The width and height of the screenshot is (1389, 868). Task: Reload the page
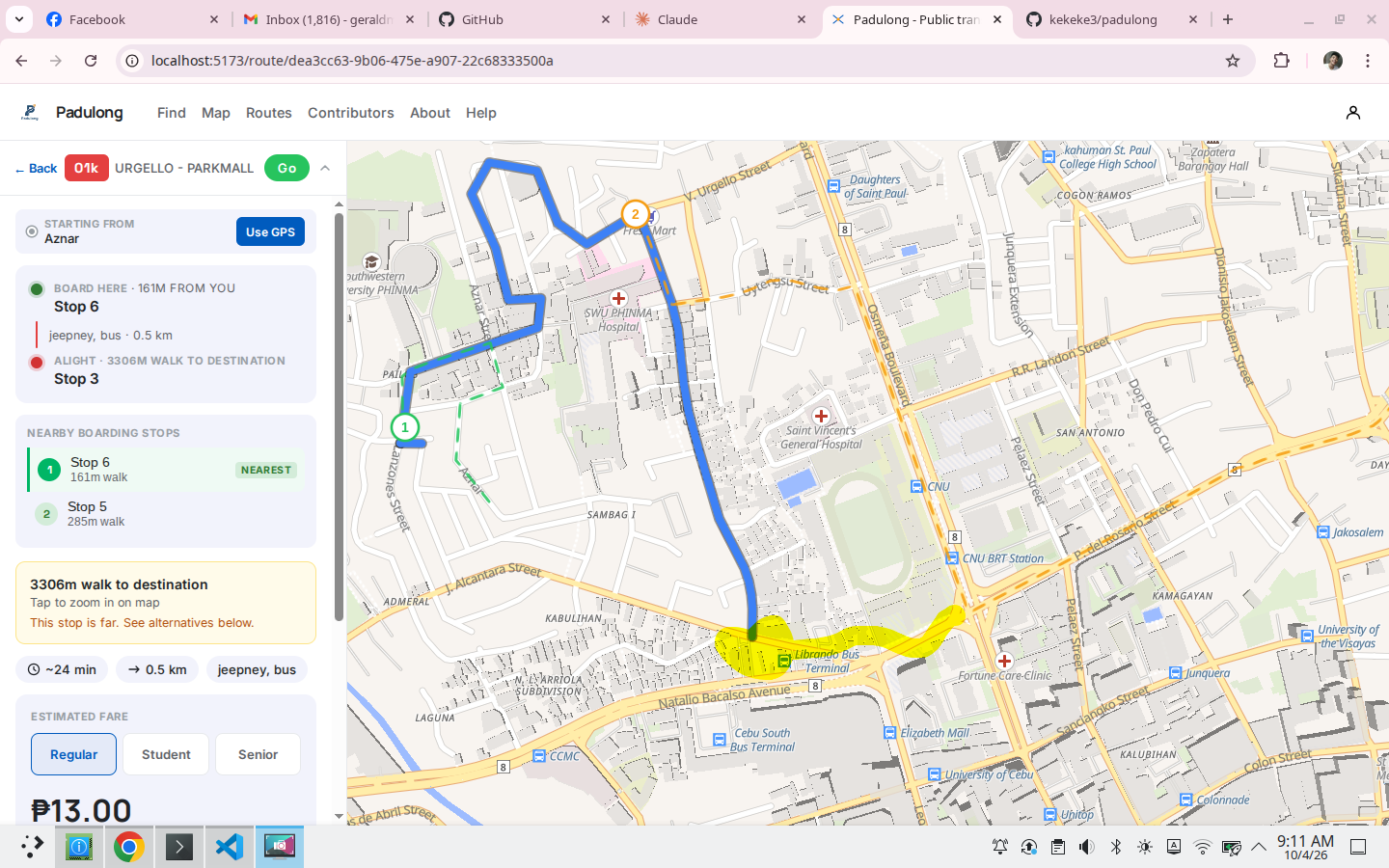[x=91, y=61]
